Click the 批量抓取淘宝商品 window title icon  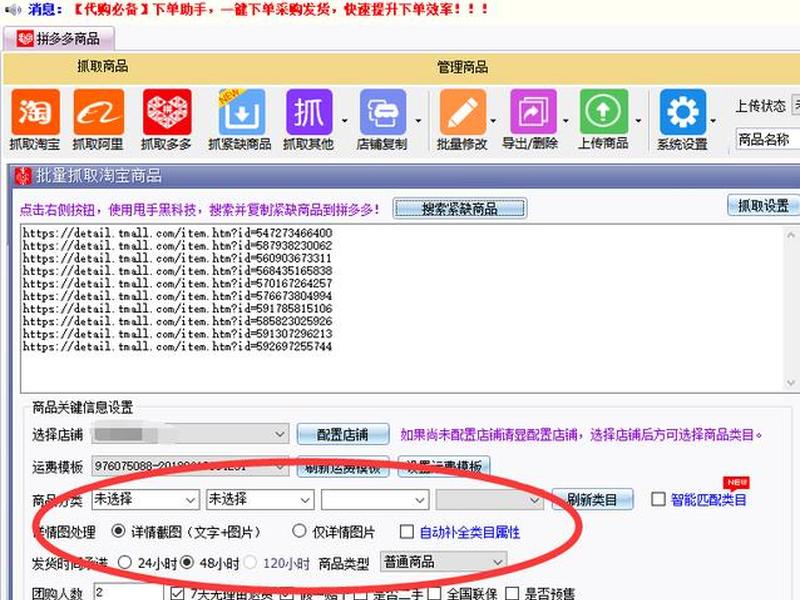pos(22,176)
